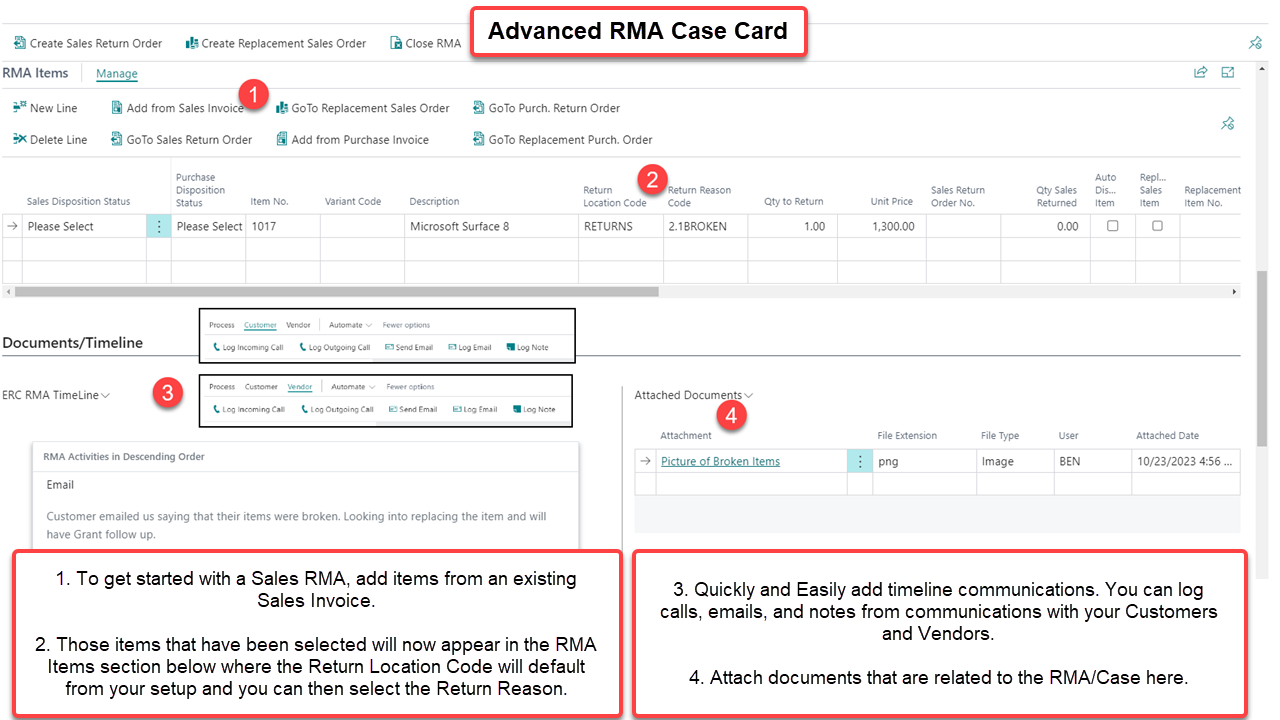Screen dimensions: 1280x720
Task: Click Return Location Code cell RETURNS
Action: (620, 226)
